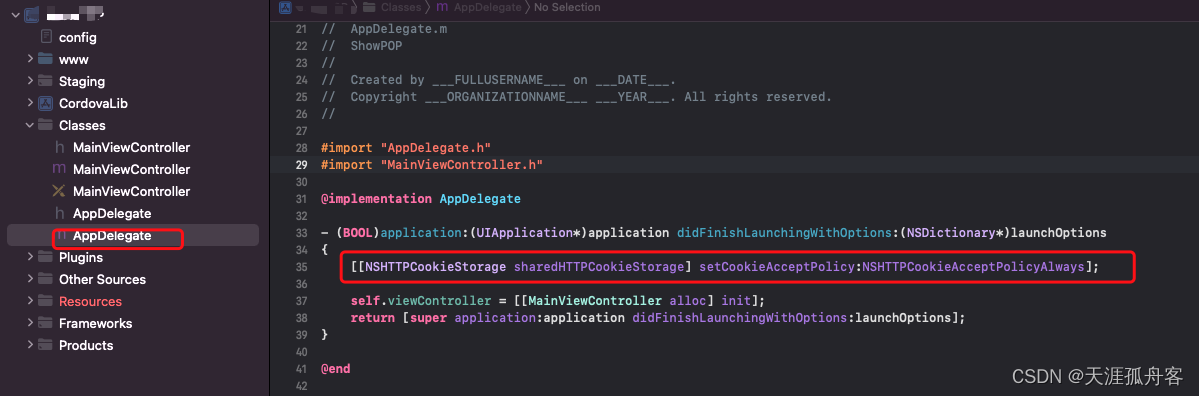This screenshot has height=396, width=1199.
Task: Select the Products group label
Action: pyautogui.click(x=86, y=346)
